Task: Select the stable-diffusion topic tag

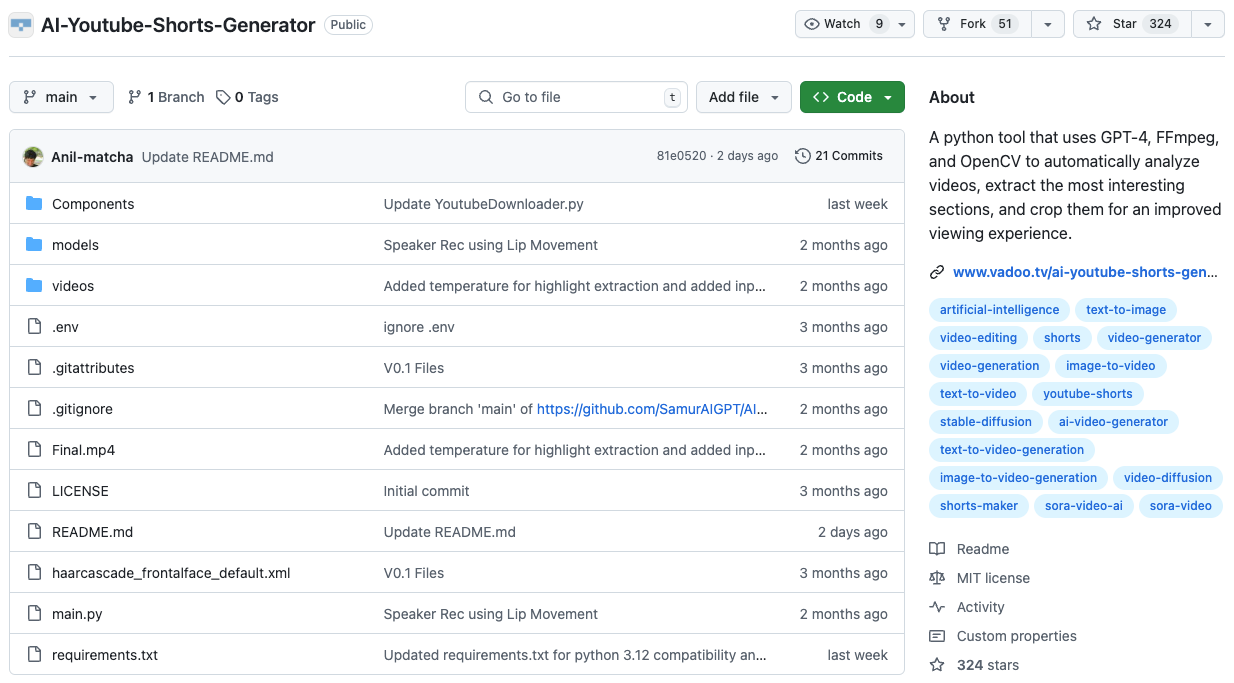Action: (985, 421)
